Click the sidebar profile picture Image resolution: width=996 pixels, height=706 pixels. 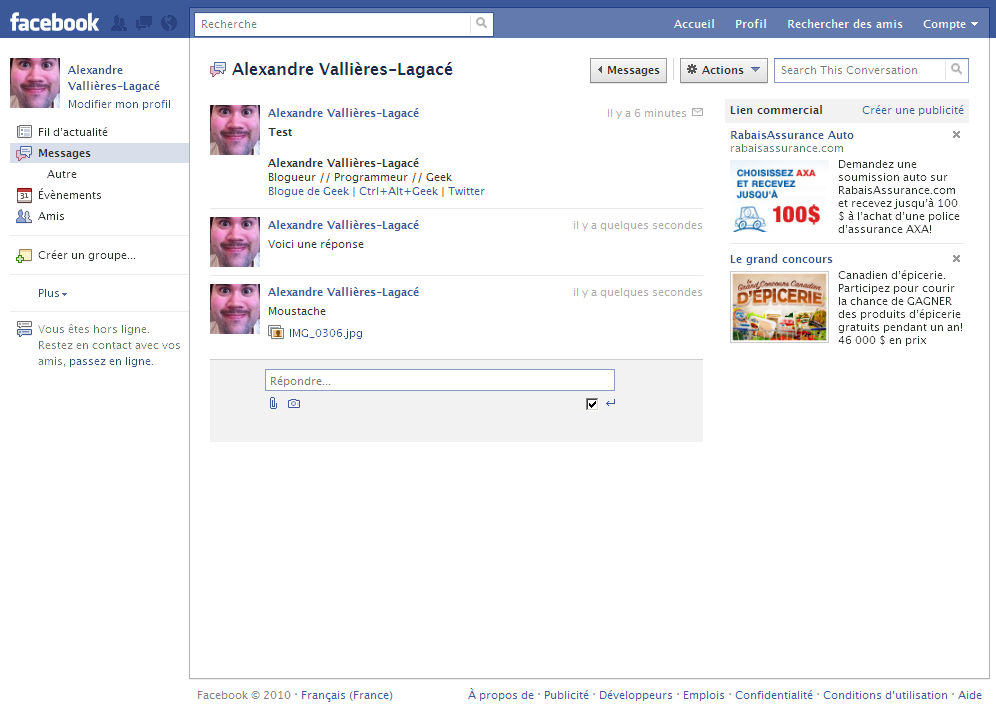35,83
